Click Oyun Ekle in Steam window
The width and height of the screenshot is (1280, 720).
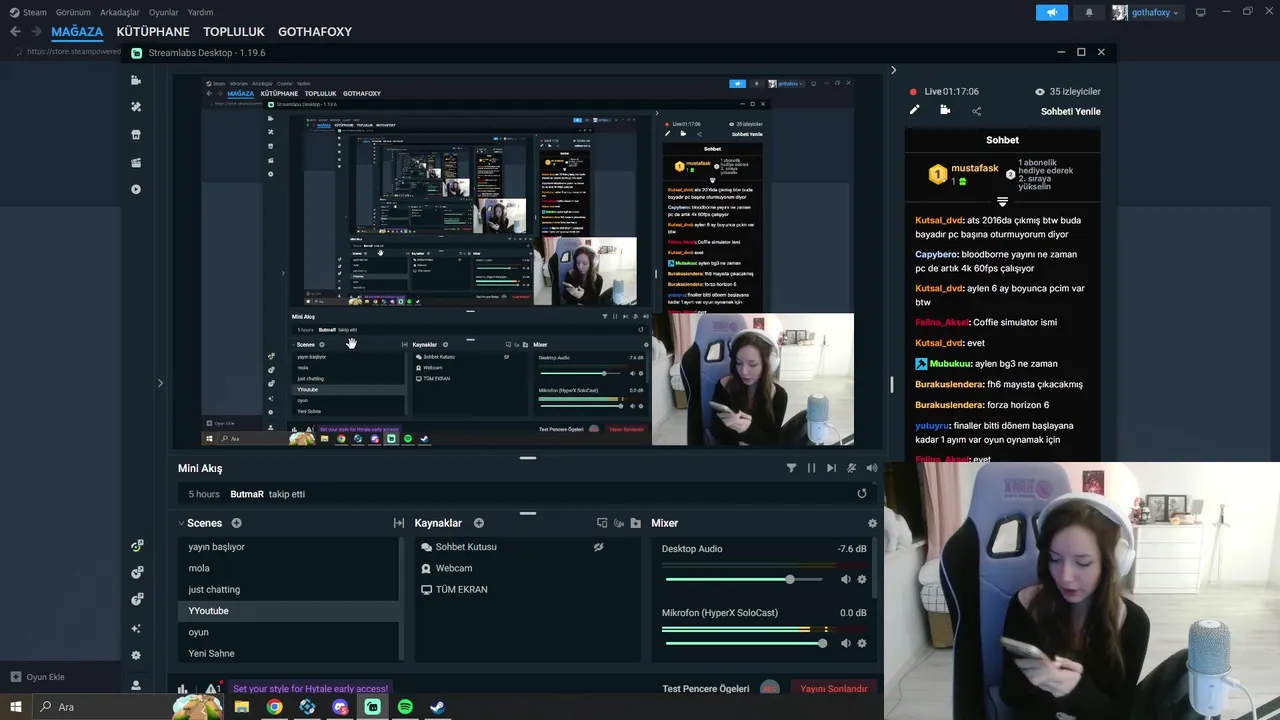[37, 677]
